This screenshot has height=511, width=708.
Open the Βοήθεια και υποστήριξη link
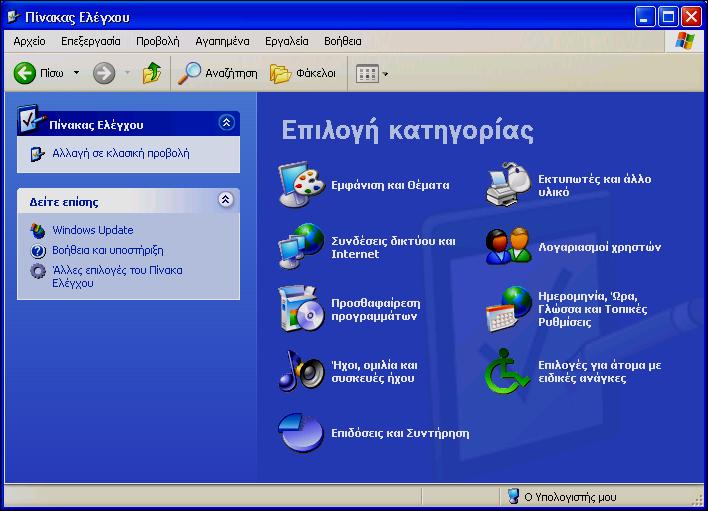[108, 251]
